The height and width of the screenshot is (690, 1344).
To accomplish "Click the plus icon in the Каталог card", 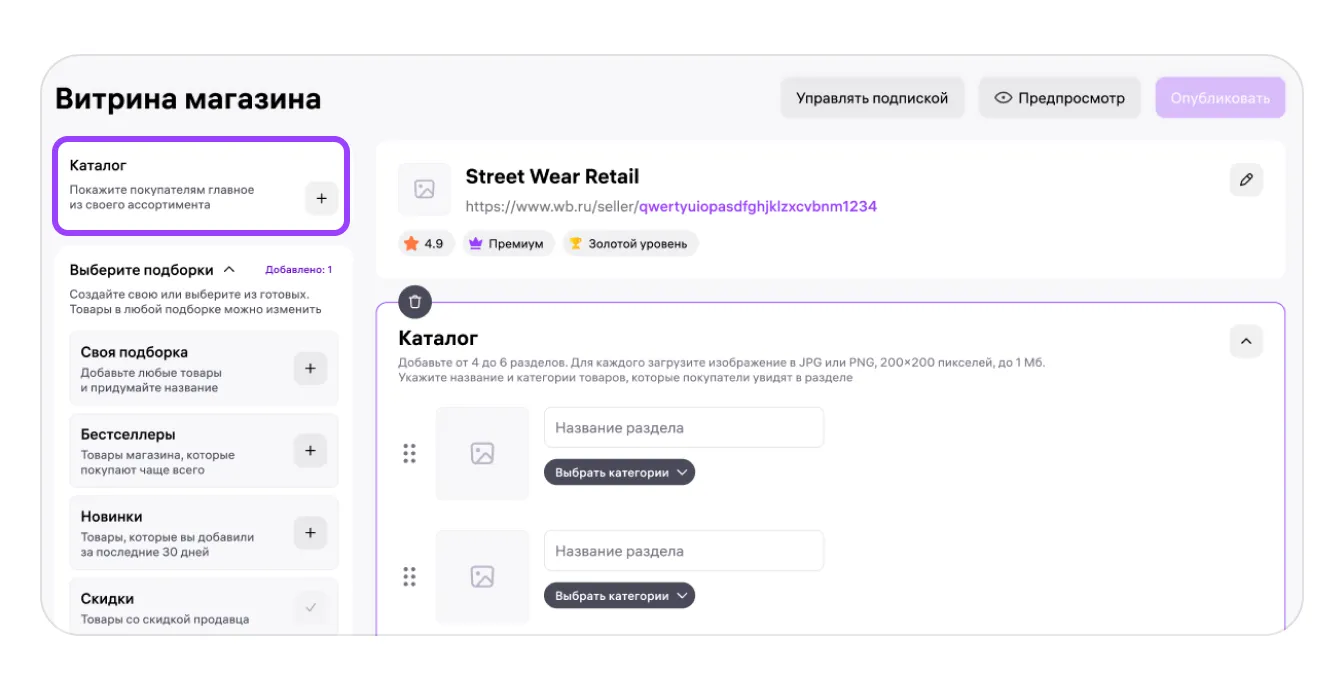I will (321, 198).
